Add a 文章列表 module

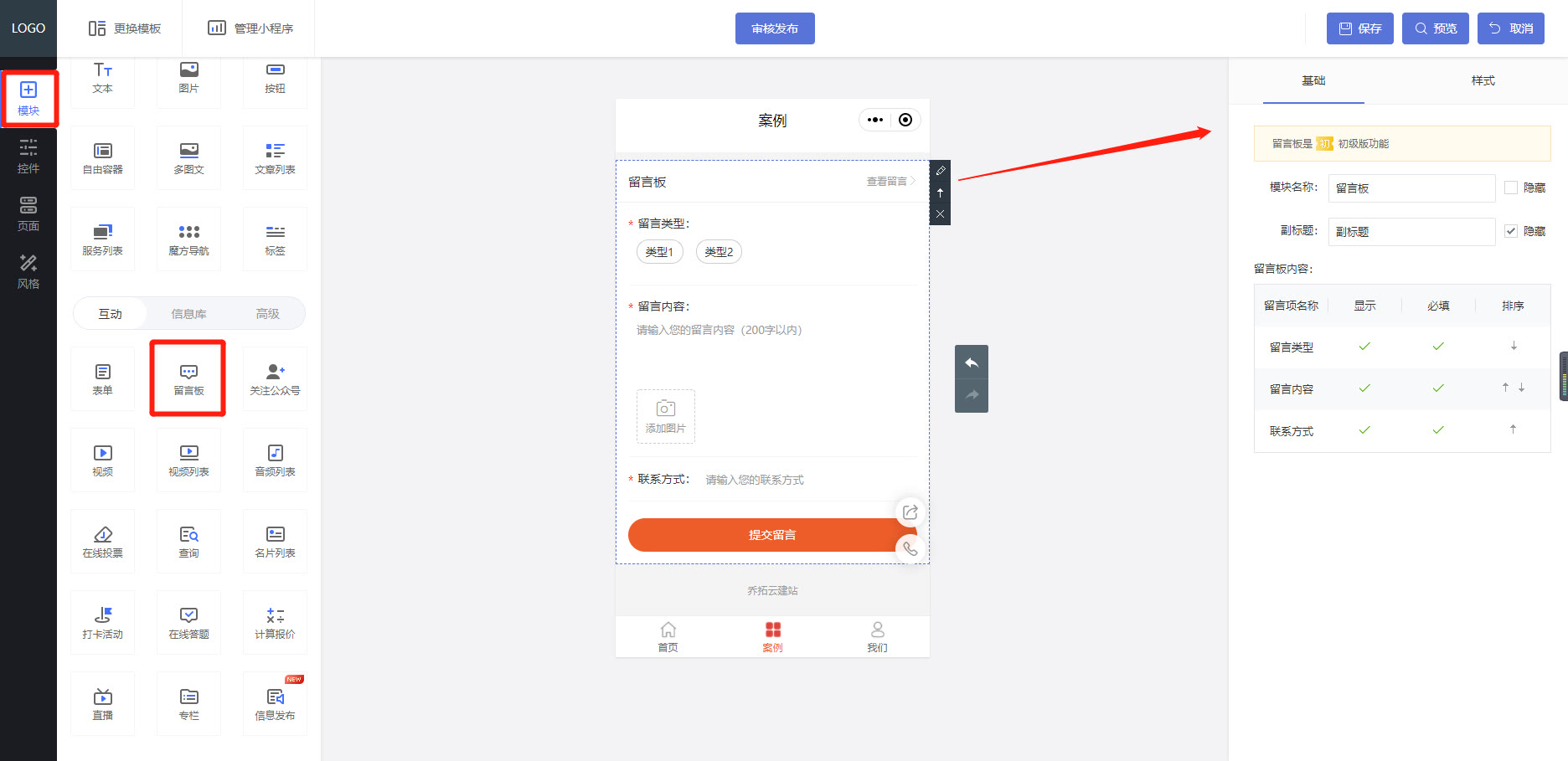[275, 158]
